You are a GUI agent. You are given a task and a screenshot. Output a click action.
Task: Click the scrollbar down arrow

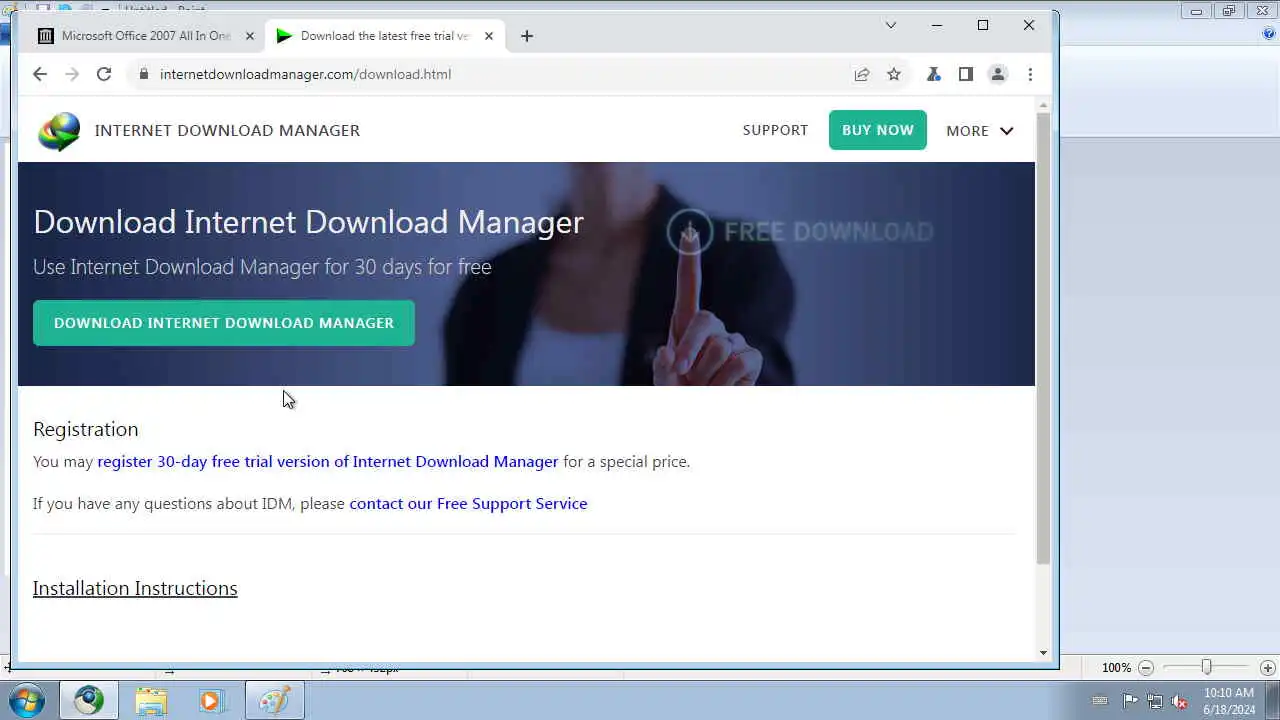click(x=1043, y=653)
